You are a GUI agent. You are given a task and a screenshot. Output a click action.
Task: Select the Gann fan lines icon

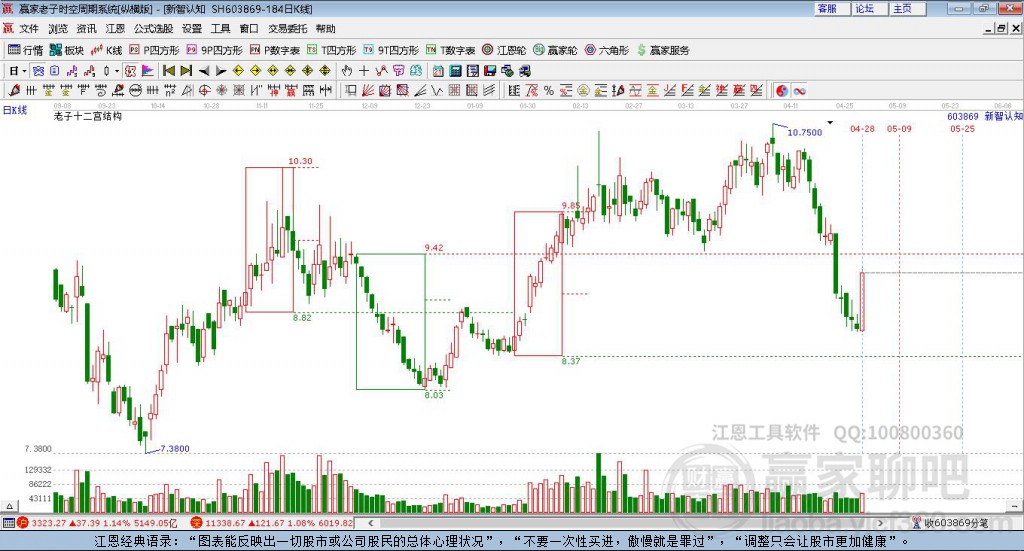pyautogui.click(x=368, y=90)
